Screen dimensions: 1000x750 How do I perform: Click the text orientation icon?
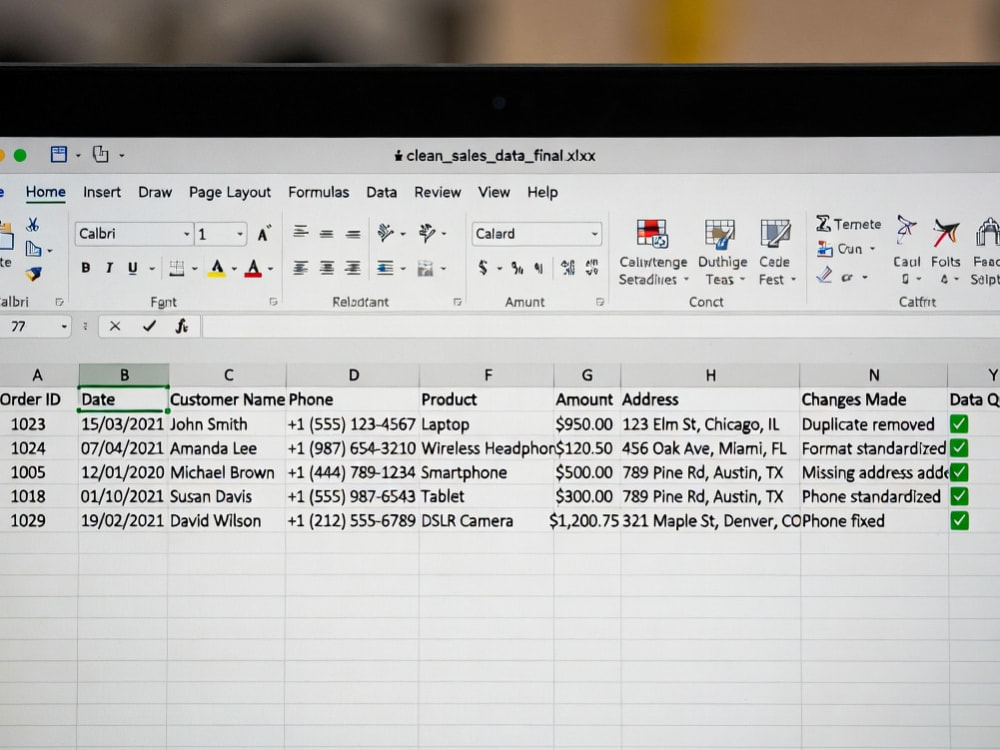click(x=385, y=233)
